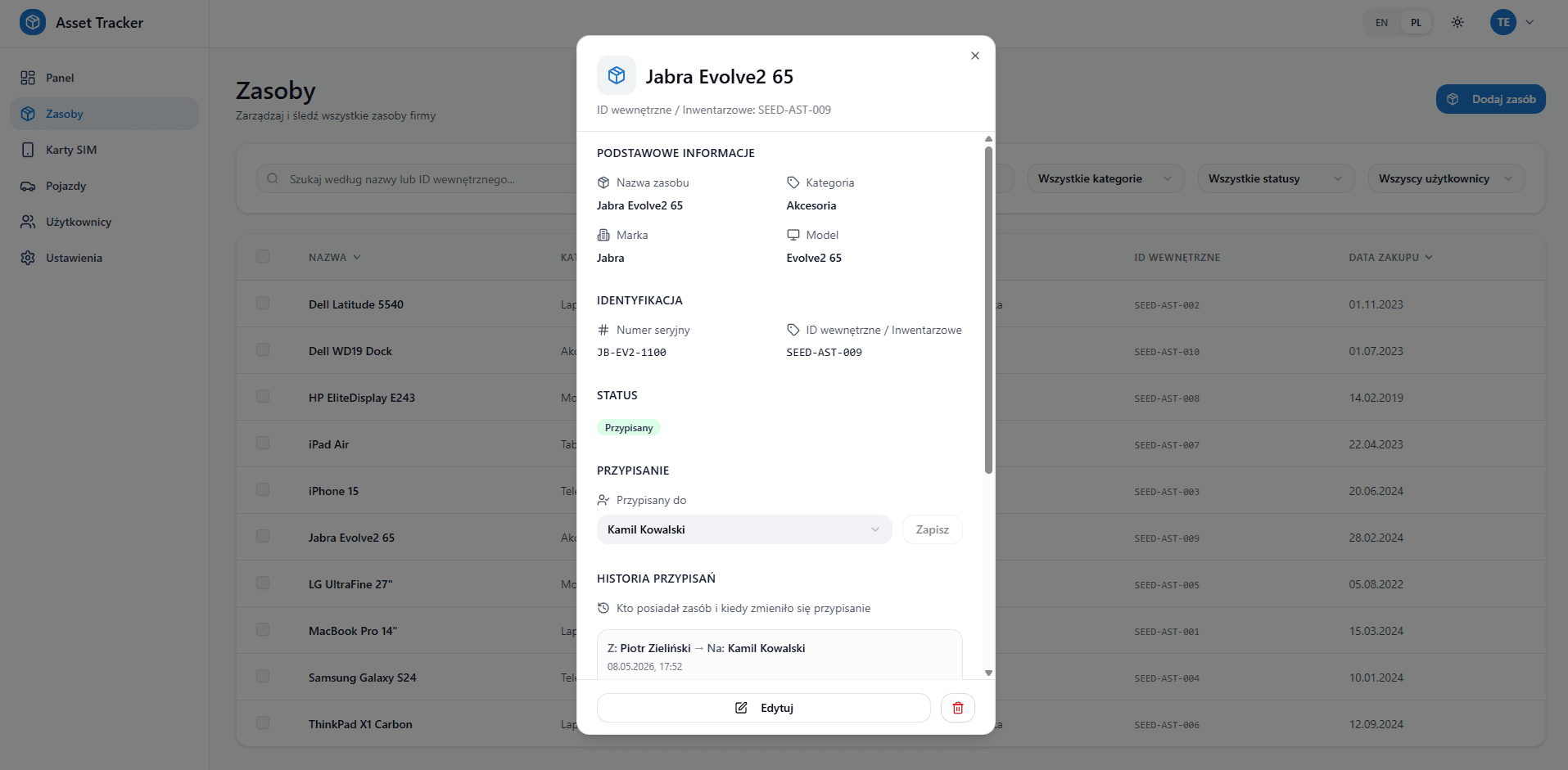This screenshot has height=770, width=1568.
Task: Open the Wszystkie statusy filter
Action: tap(1276, 178)
